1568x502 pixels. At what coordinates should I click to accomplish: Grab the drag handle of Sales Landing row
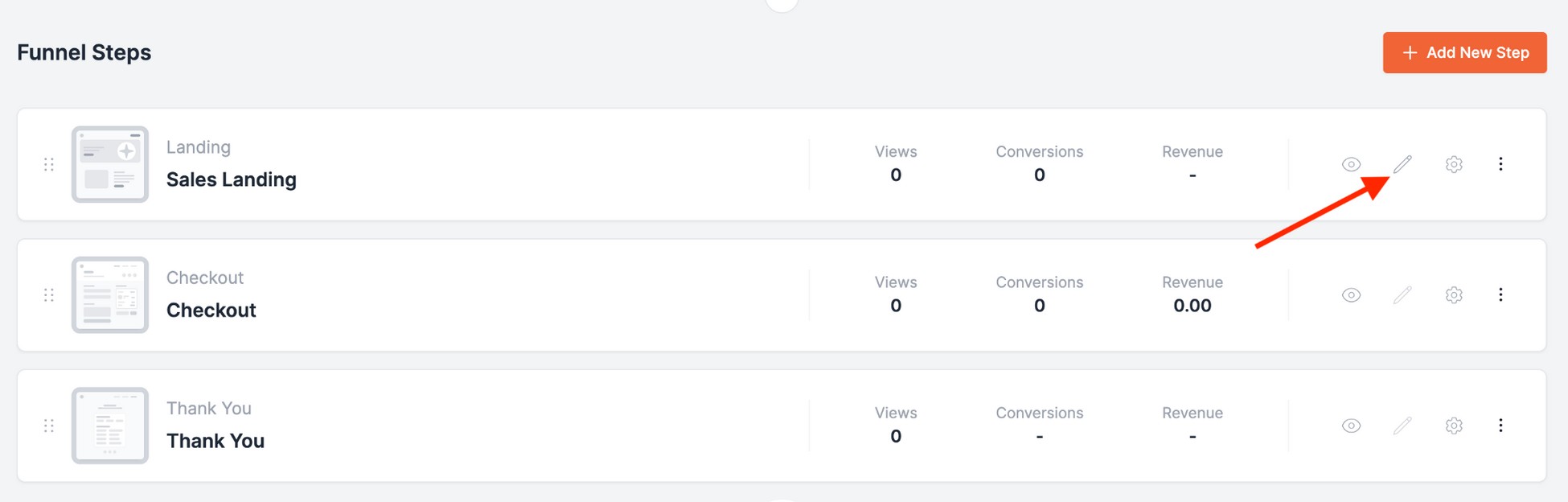point(49,164)
